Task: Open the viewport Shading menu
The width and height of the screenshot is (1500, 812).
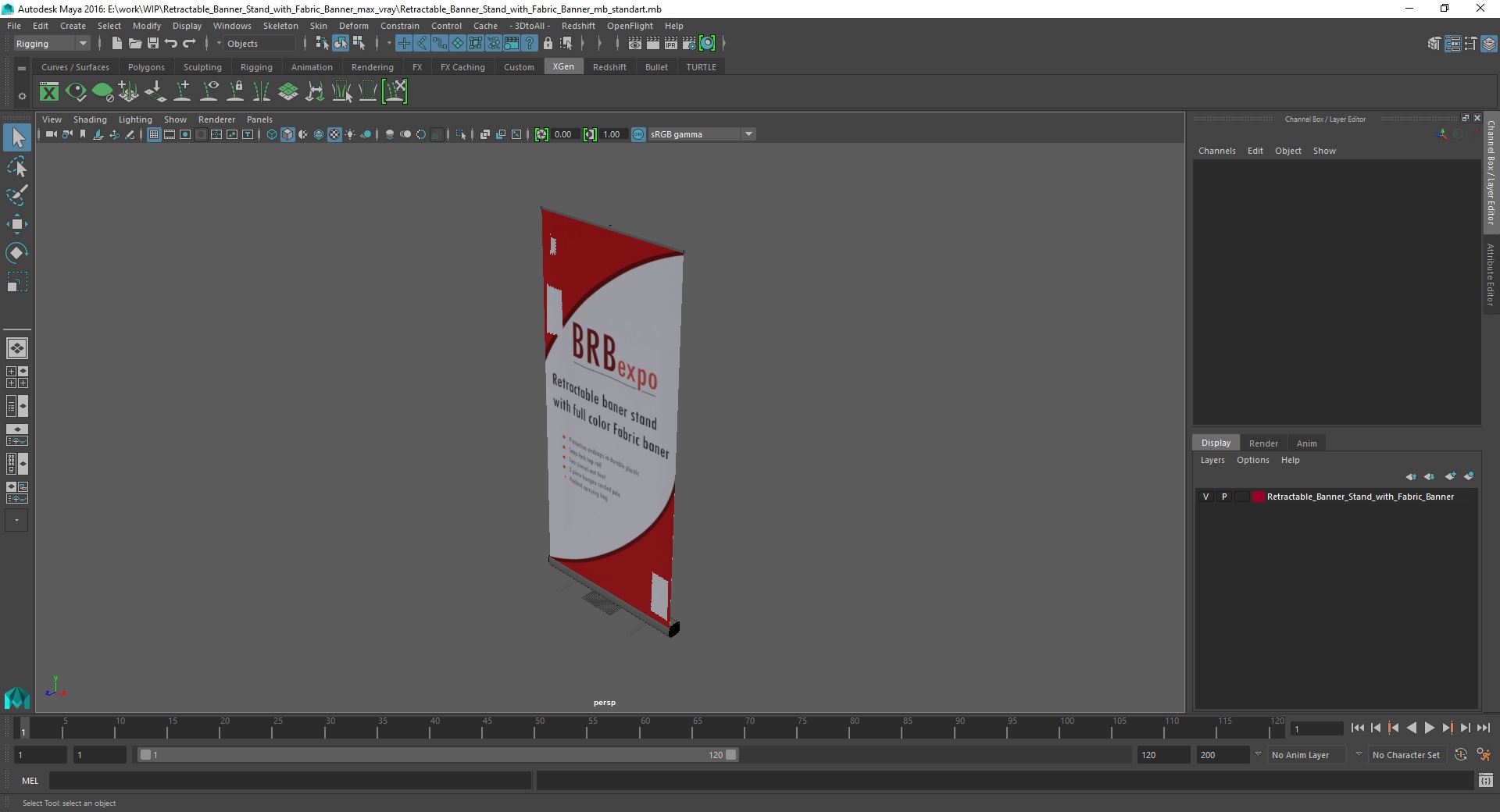Action: pyautogui.click(x=90, y=119)
